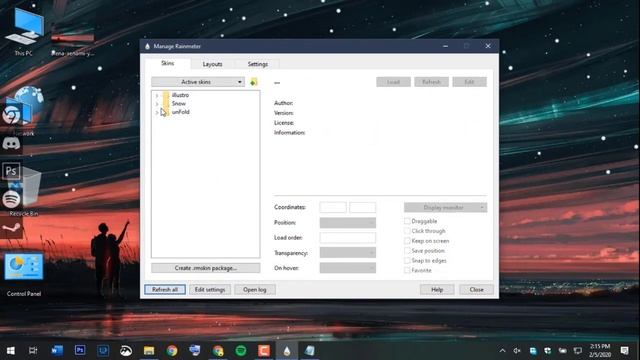
Task: Click the Close button at the dialog's bottom
Action: coord(476,289)
